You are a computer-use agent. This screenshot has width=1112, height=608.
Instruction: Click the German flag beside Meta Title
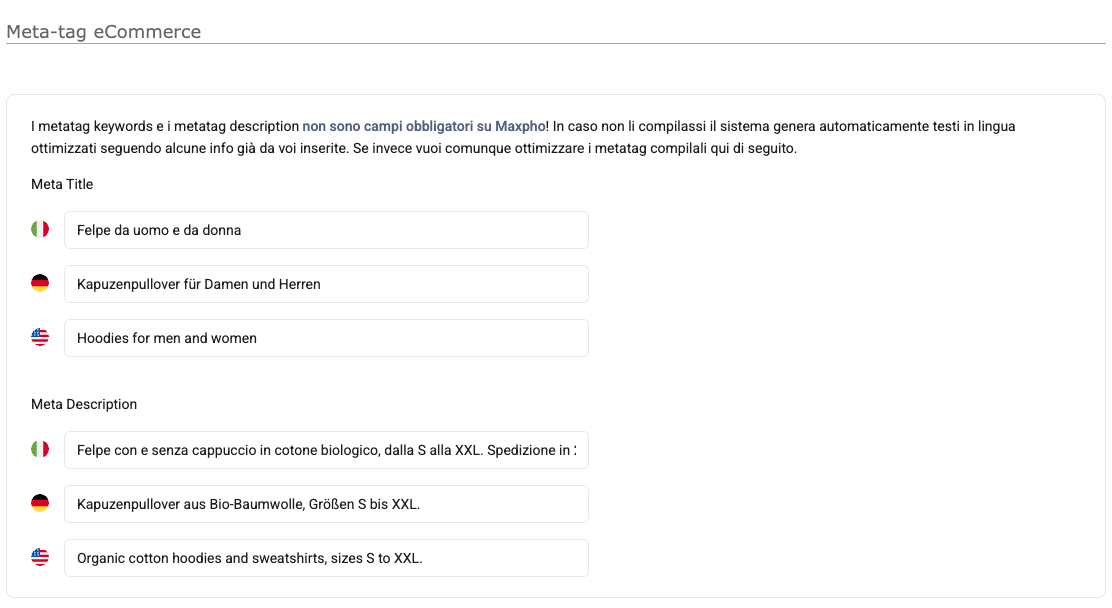(x=40, y=283)
